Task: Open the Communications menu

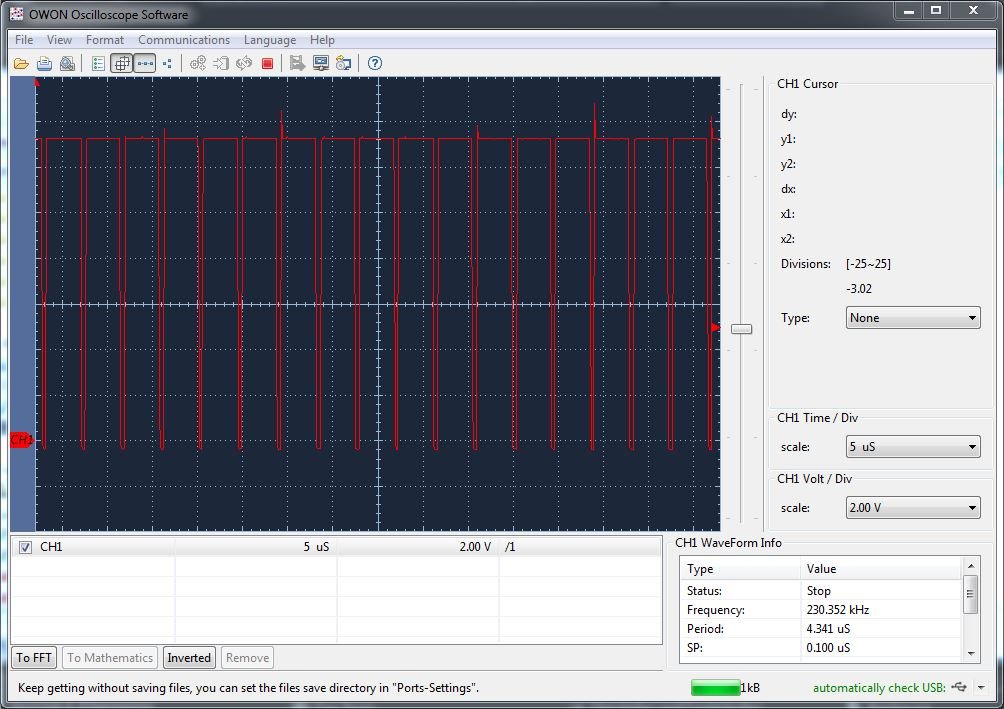Action: 184,40
